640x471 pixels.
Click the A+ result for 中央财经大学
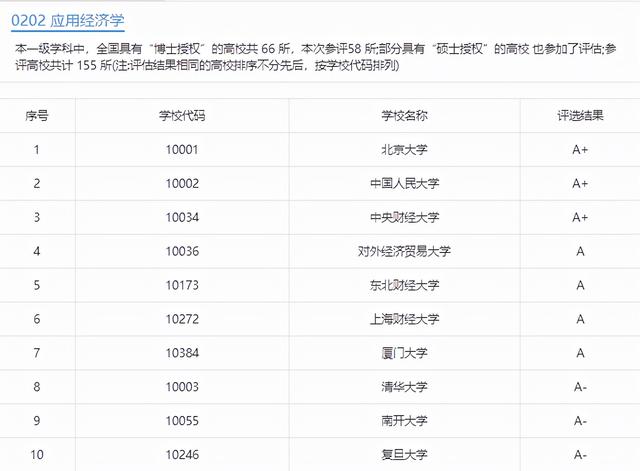pos(580,218)
